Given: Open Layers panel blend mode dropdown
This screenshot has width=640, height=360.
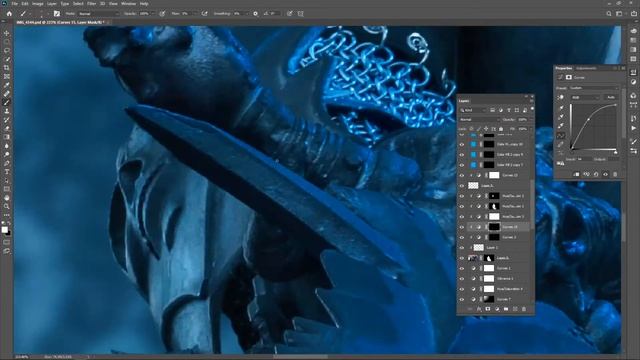Looking at the screenshot, I should pos(479,120).
